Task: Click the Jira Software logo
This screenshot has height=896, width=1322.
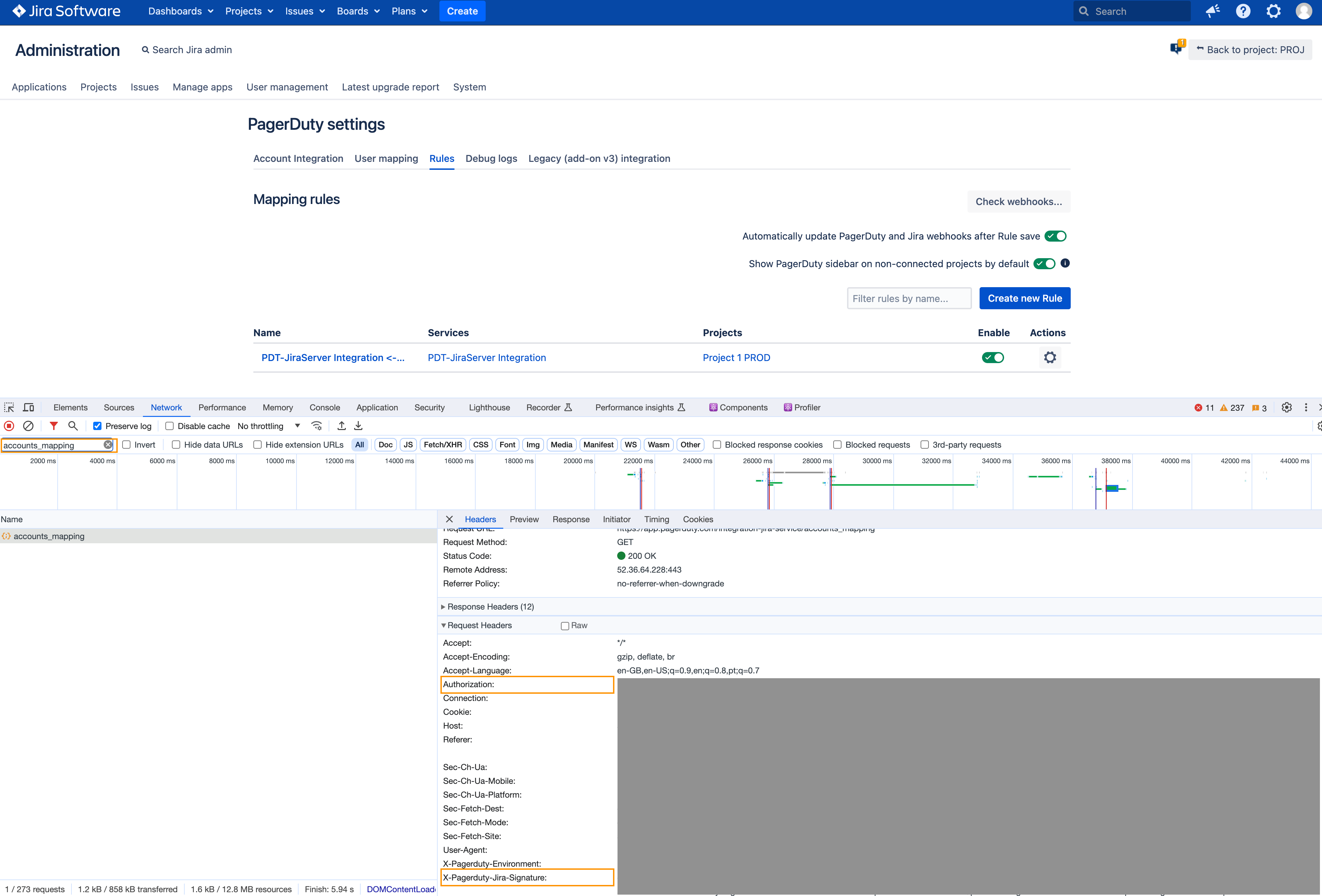Action: click(67, 11)
